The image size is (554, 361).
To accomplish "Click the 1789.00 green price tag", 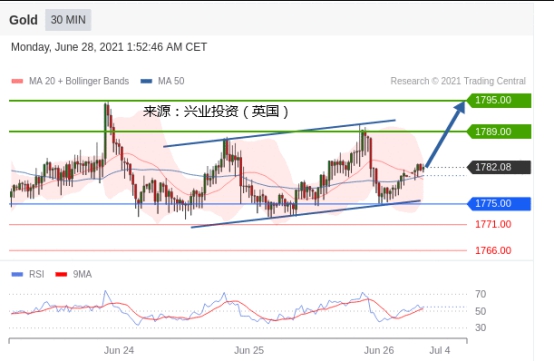I will pyautogui.click(x=499, y=132).
